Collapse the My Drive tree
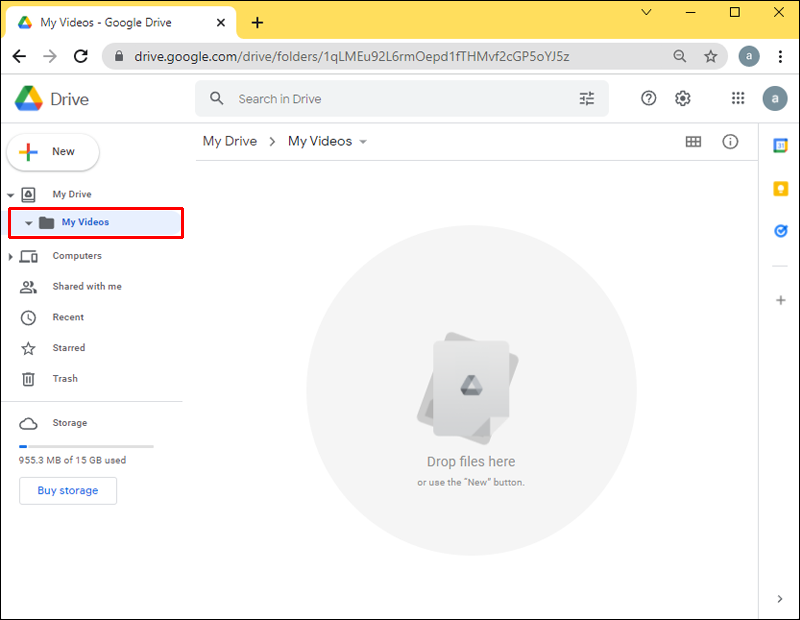Image resolution: width=800 pixels, height=620 pixels. pyautogui.click(x=10, y=195)
